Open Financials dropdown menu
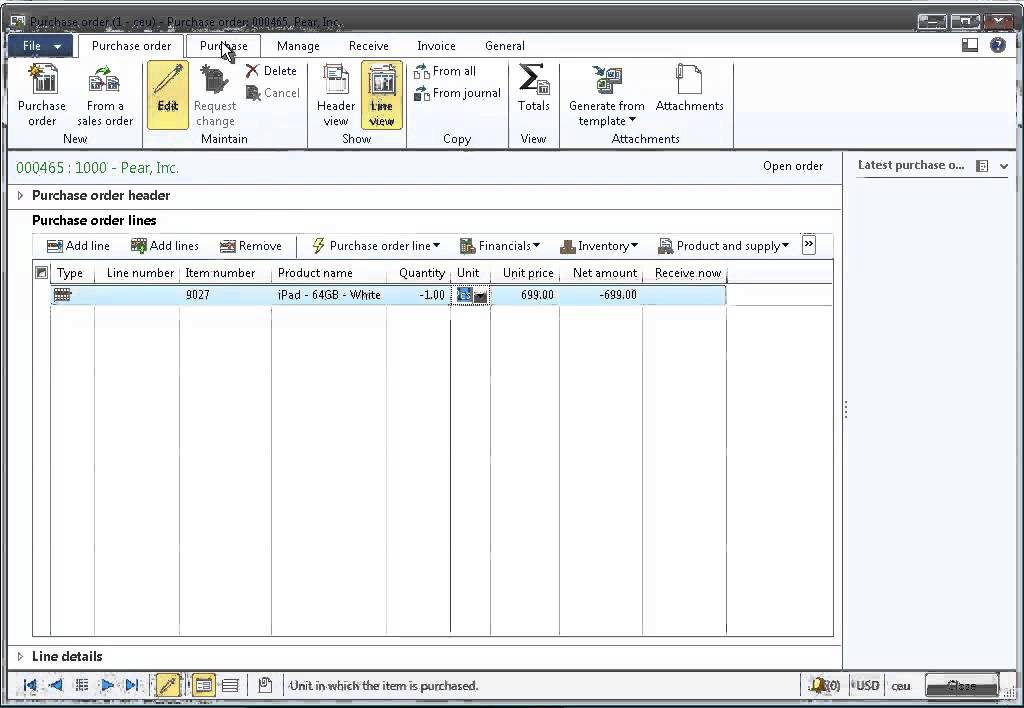1024x708 pixels. coord(500,246)
